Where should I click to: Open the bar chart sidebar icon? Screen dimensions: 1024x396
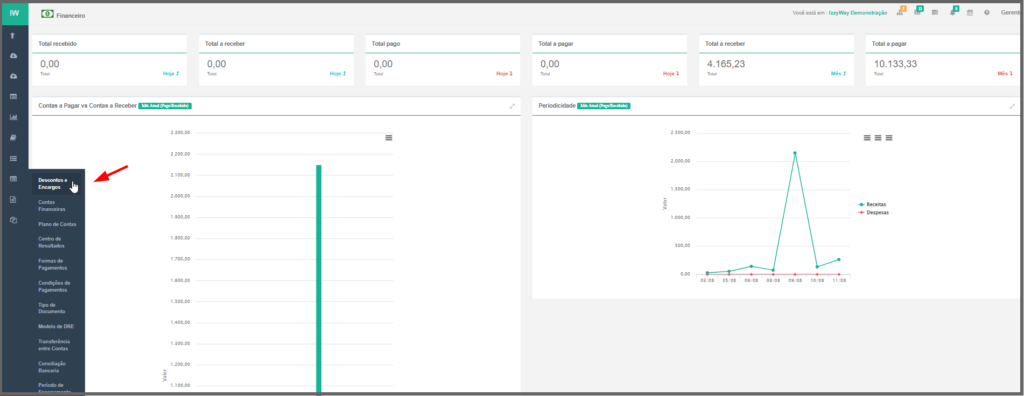coord(13,118)
